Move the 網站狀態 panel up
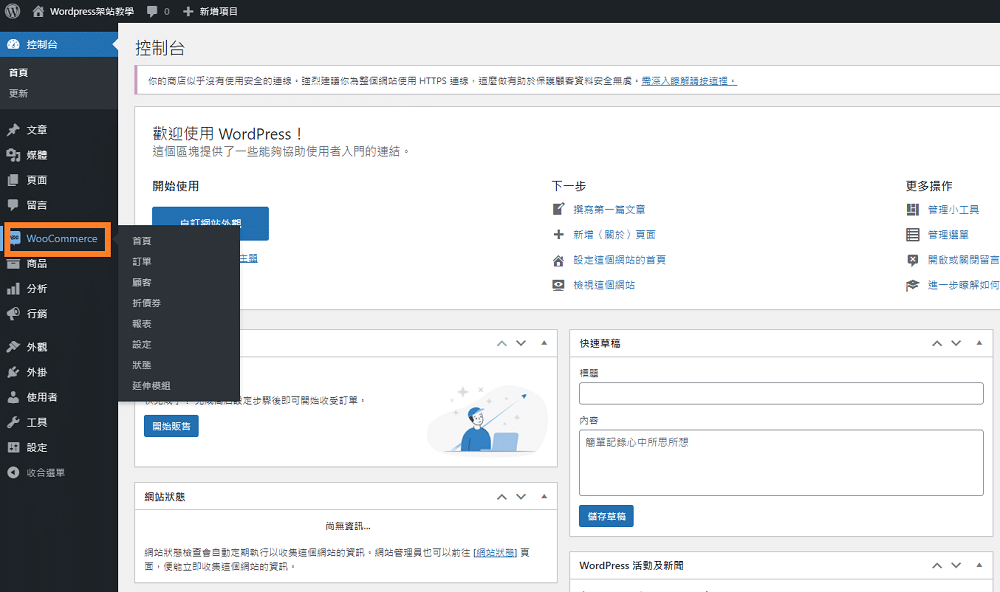1000x592 pixels. point(502,496)
